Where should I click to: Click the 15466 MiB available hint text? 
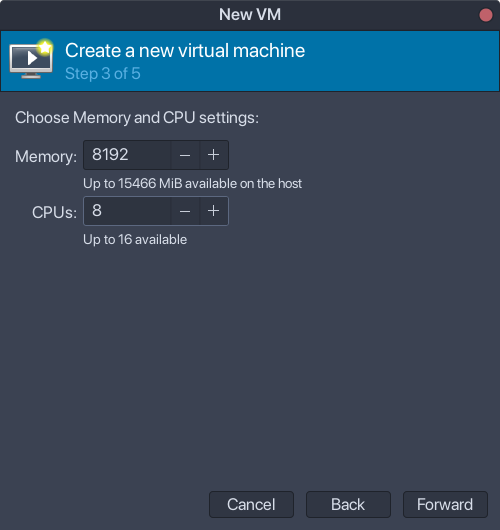[192, 184]
